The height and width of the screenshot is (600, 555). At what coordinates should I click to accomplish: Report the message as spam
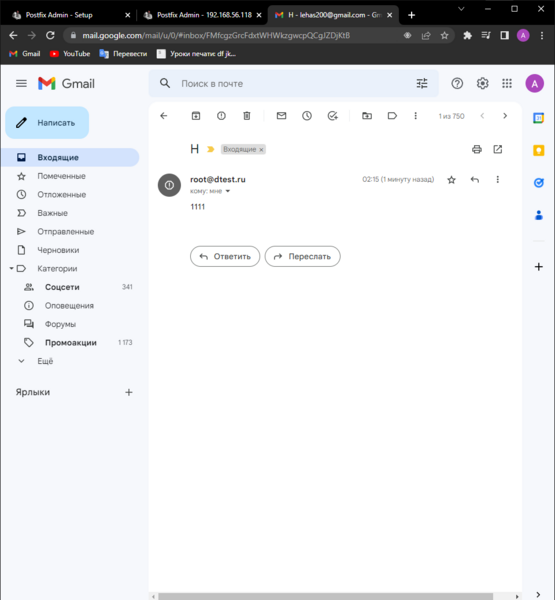click(x=221, y=116)
